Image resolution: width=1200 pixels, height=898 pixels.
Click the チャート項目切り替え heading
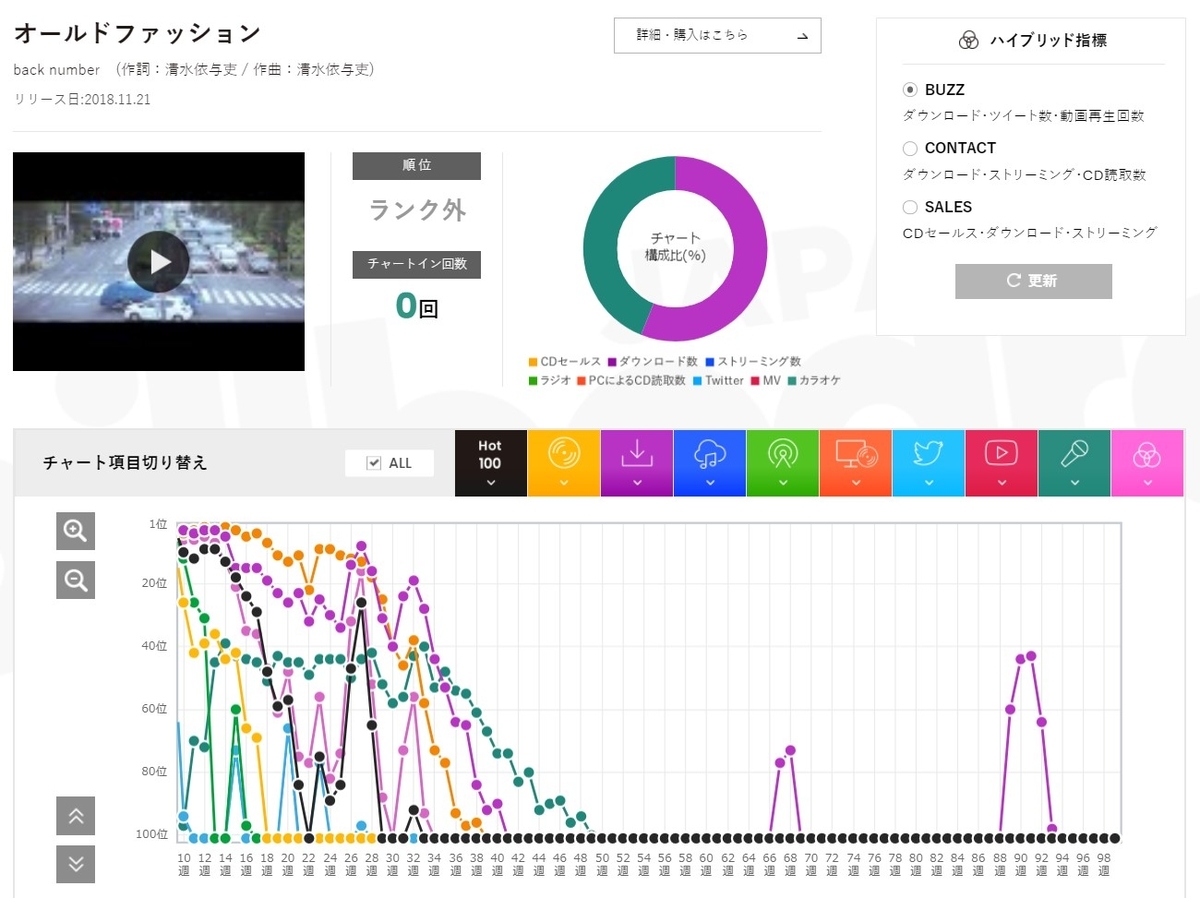[126, 463]
